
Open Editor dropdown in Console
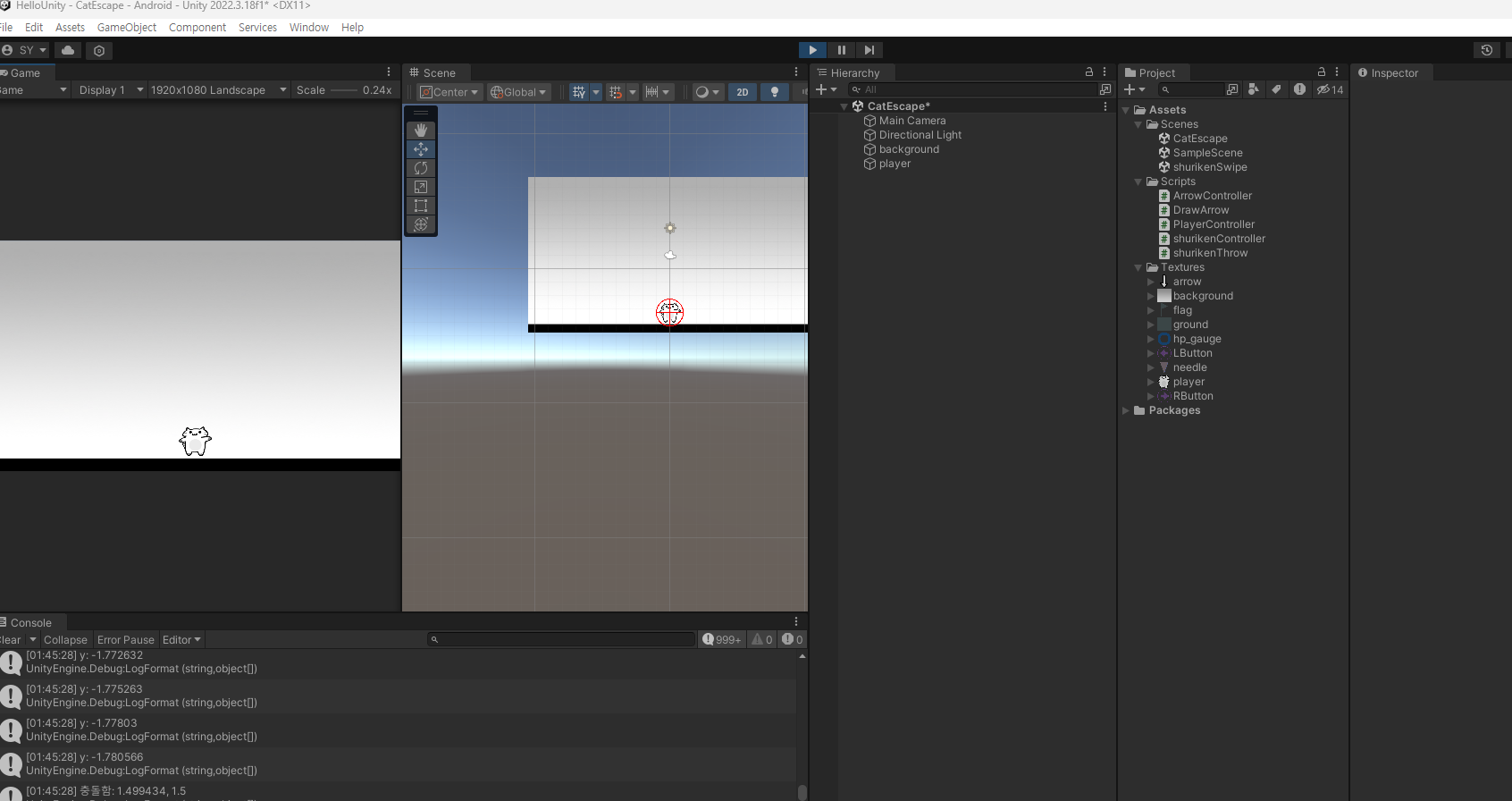pos(181,640)
